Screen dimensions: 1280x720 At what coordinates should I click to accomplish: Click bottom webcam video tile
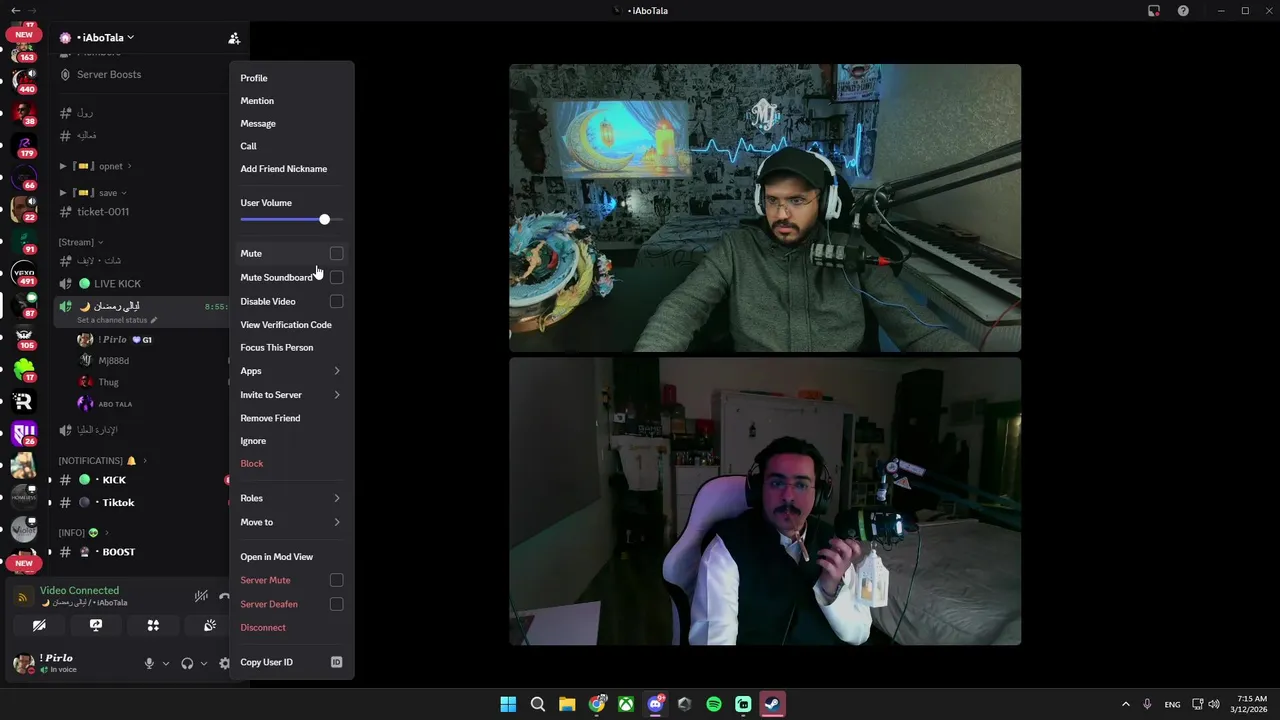click(765, 501)
